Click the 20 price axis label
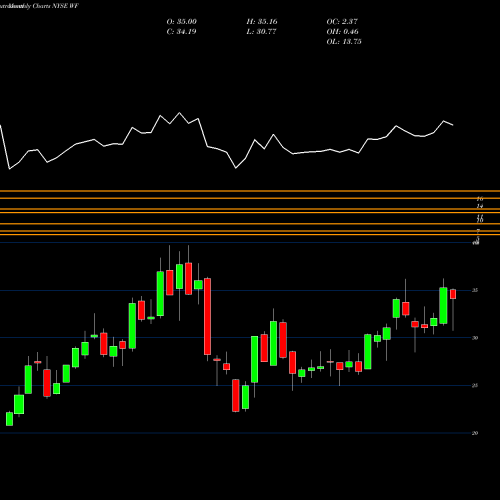The image size is (500, 500). 475,433
